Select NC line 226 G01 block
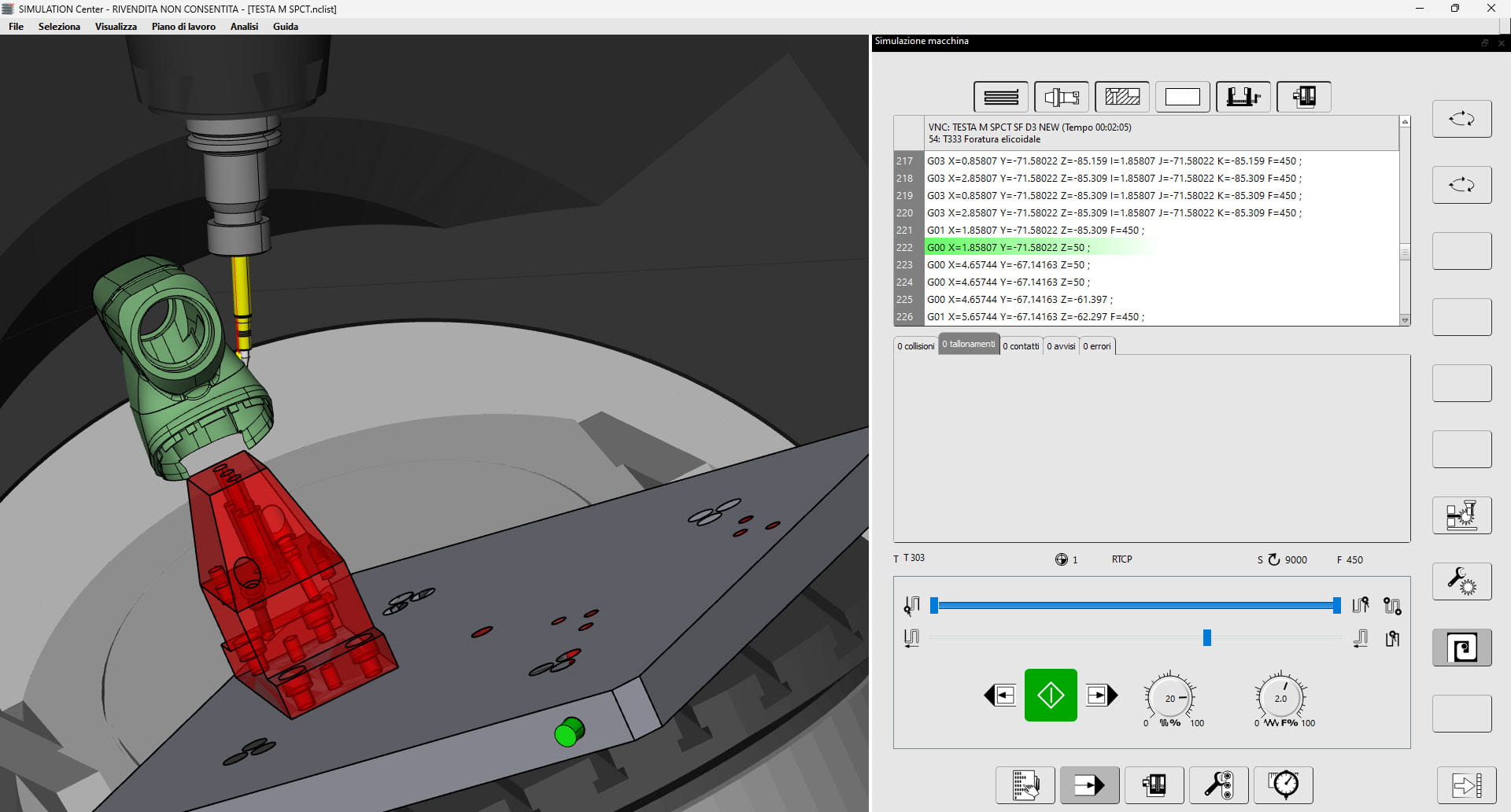This screenshot has width=1511, height=812. click(1146, 316)
